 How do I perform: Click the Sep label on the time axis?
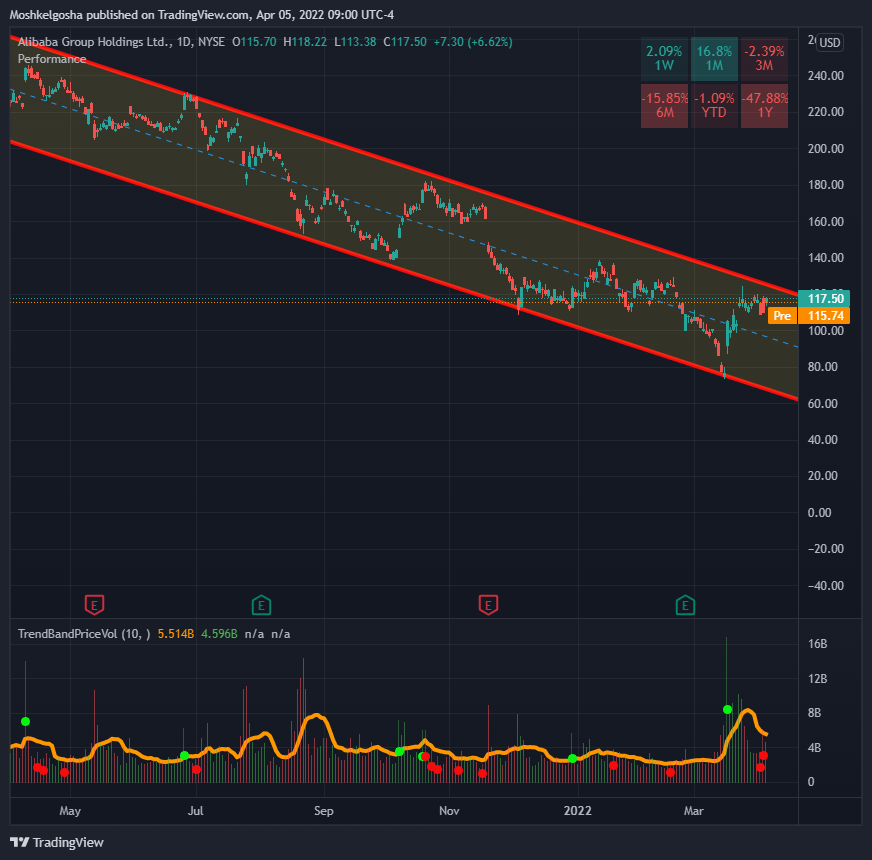pyautogui.click(x=324, y=810)
